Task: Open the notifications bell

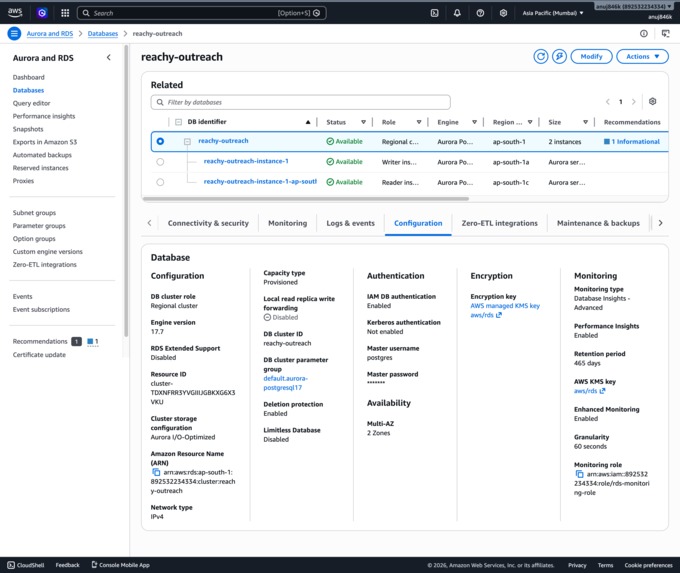Action: click(457, 13)
